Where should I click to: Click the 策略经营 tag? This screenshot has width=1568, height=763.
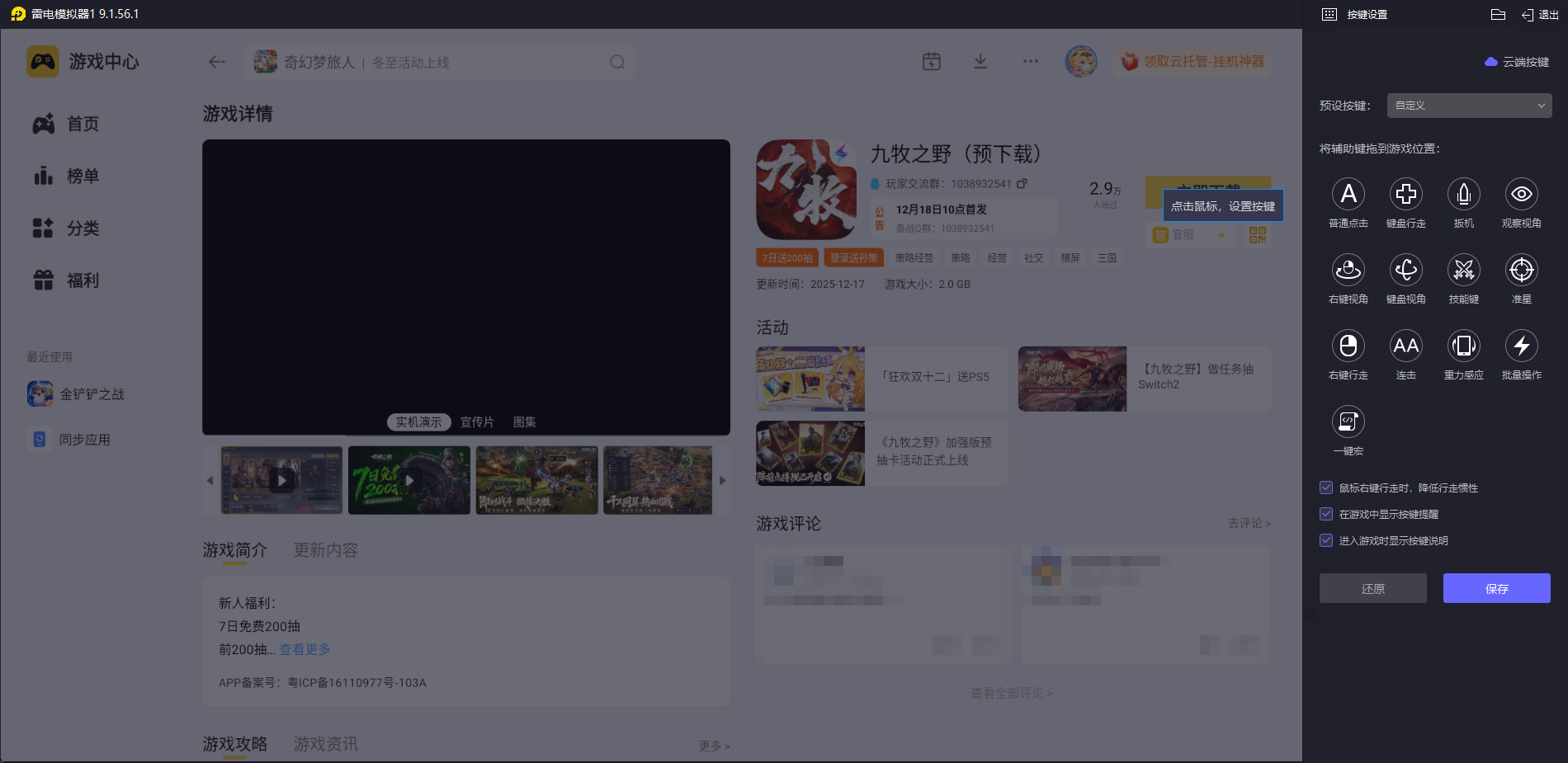click(x=914, y=258)
